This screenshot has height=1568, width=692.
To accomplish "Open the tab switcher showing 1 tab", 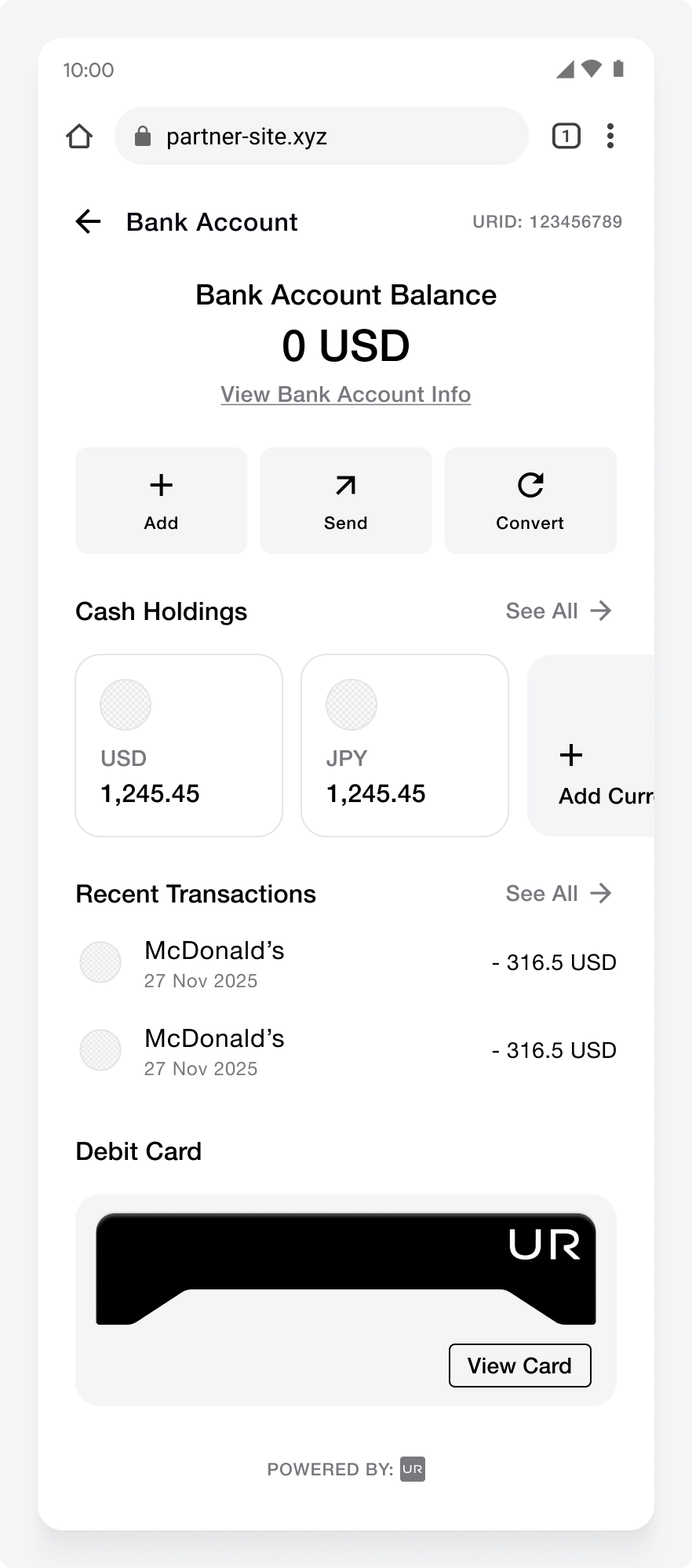I will click(566, 136).
